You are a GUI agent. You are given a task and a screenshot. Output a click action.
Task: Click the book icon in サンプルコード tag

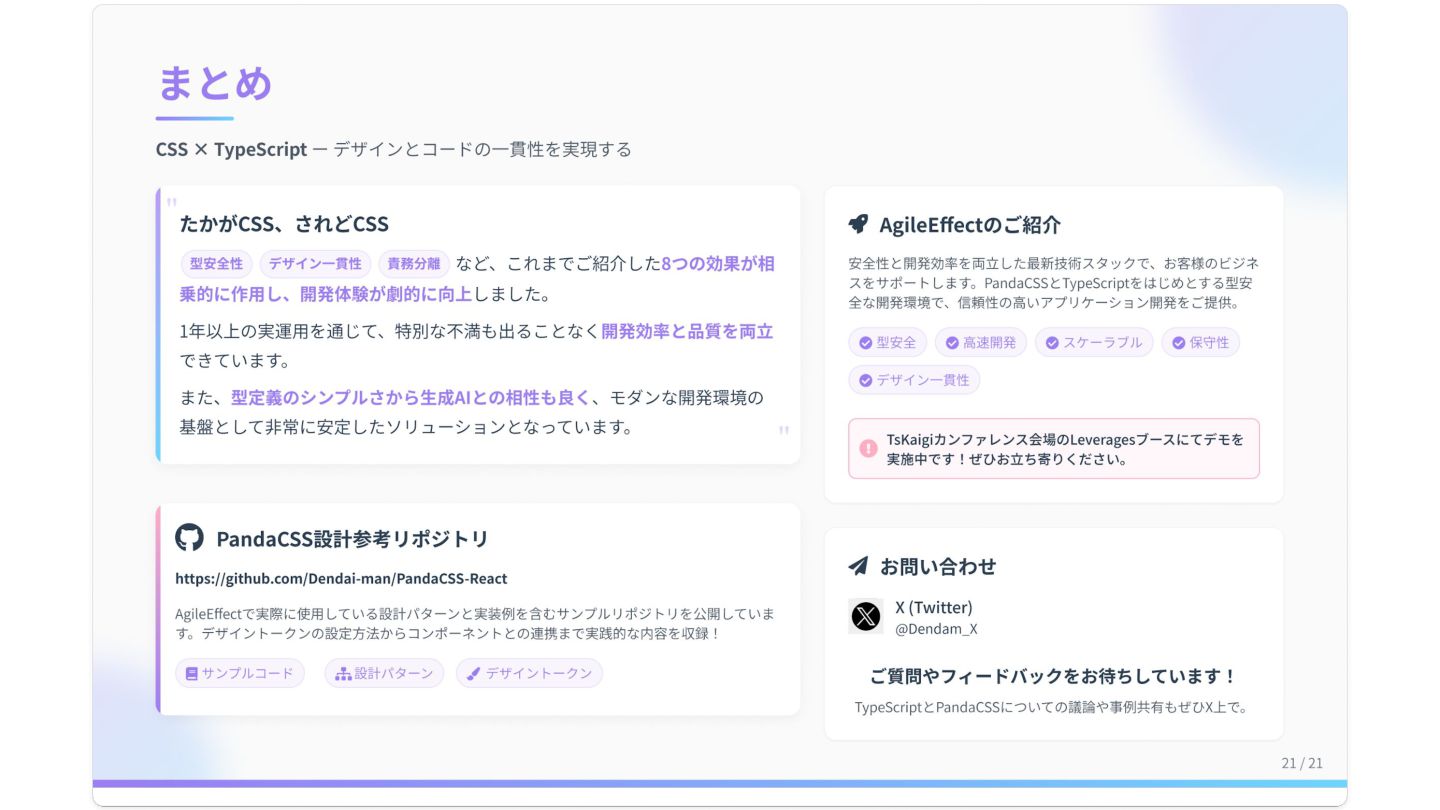(192, 674)
